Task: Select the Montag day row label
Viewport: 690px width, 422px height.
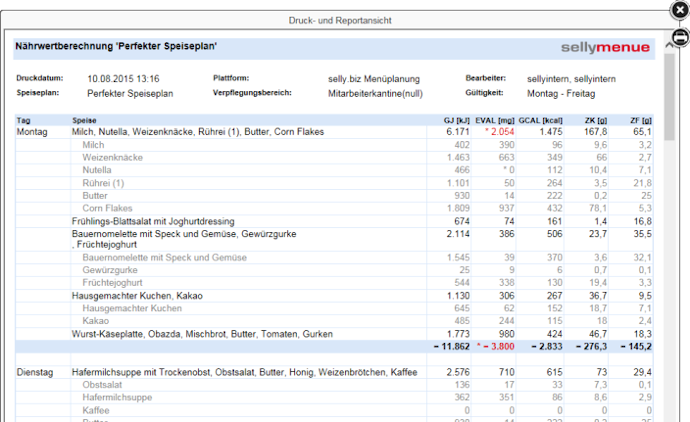Action: pos(32,132)
